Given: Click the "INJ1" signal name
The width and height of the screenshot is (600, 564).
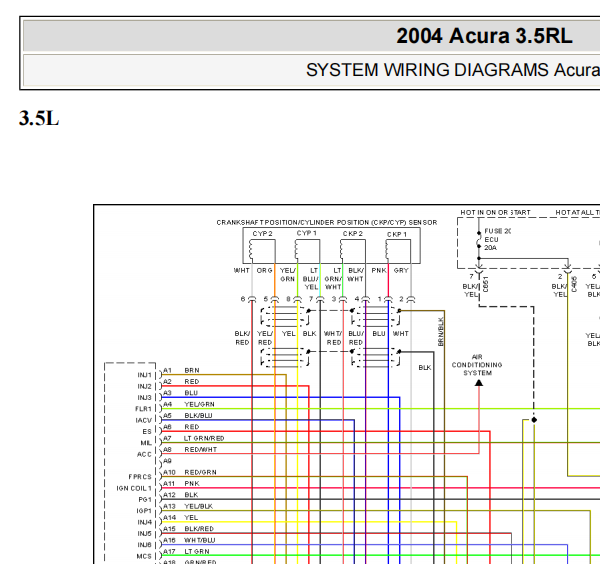Looking at the screenshot, I should 145,375.
